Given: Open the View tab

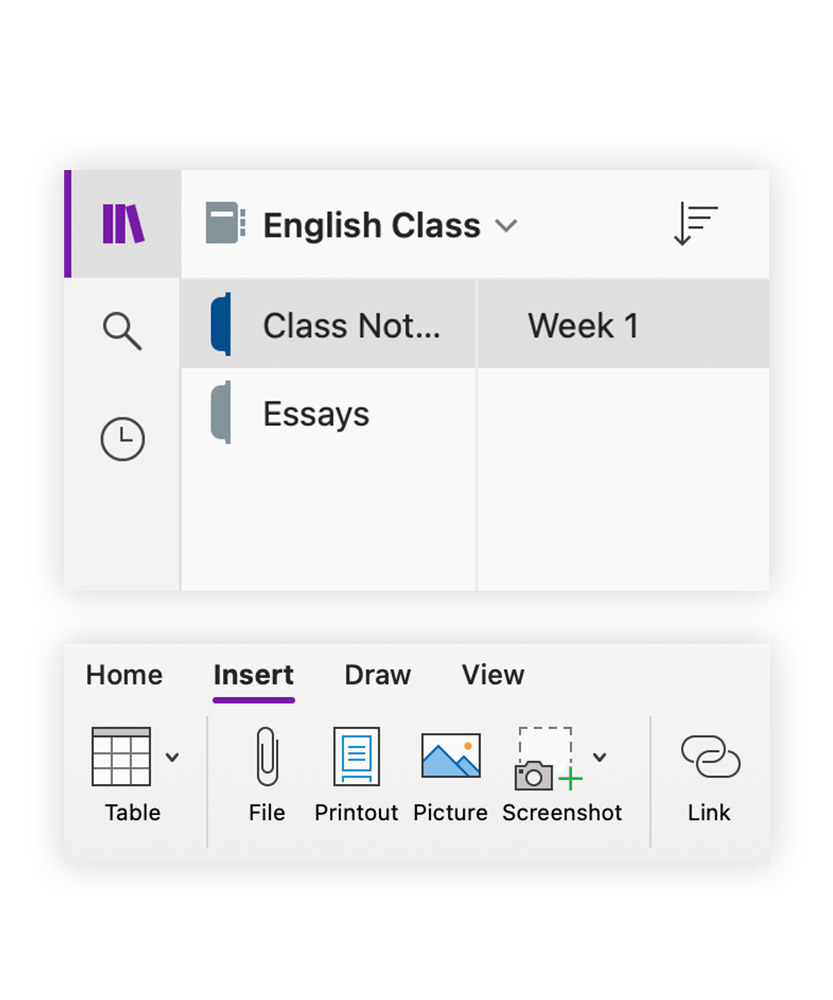Looking at the screenshot, I should (493, 675).
